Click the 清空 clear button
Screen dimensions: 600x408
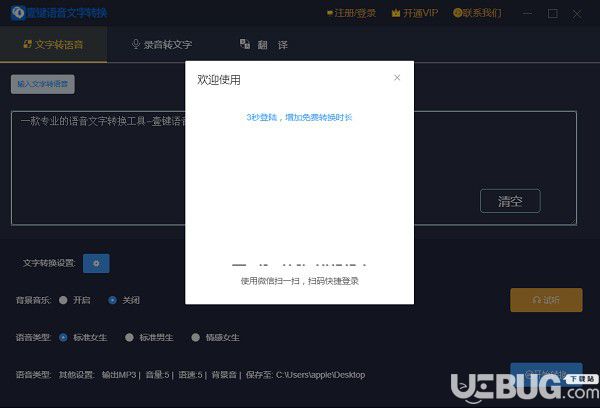pyautogui.click(x=510, y=201)
